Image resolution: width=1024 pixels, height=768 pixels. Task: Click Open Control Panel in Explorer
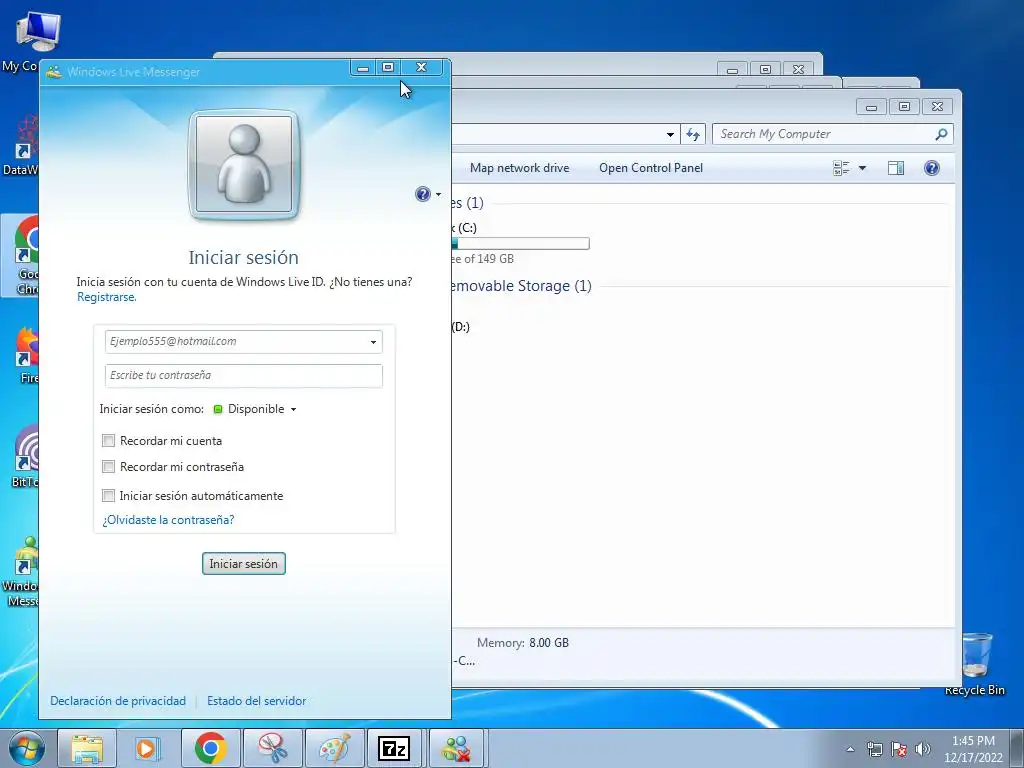point(650,168)
